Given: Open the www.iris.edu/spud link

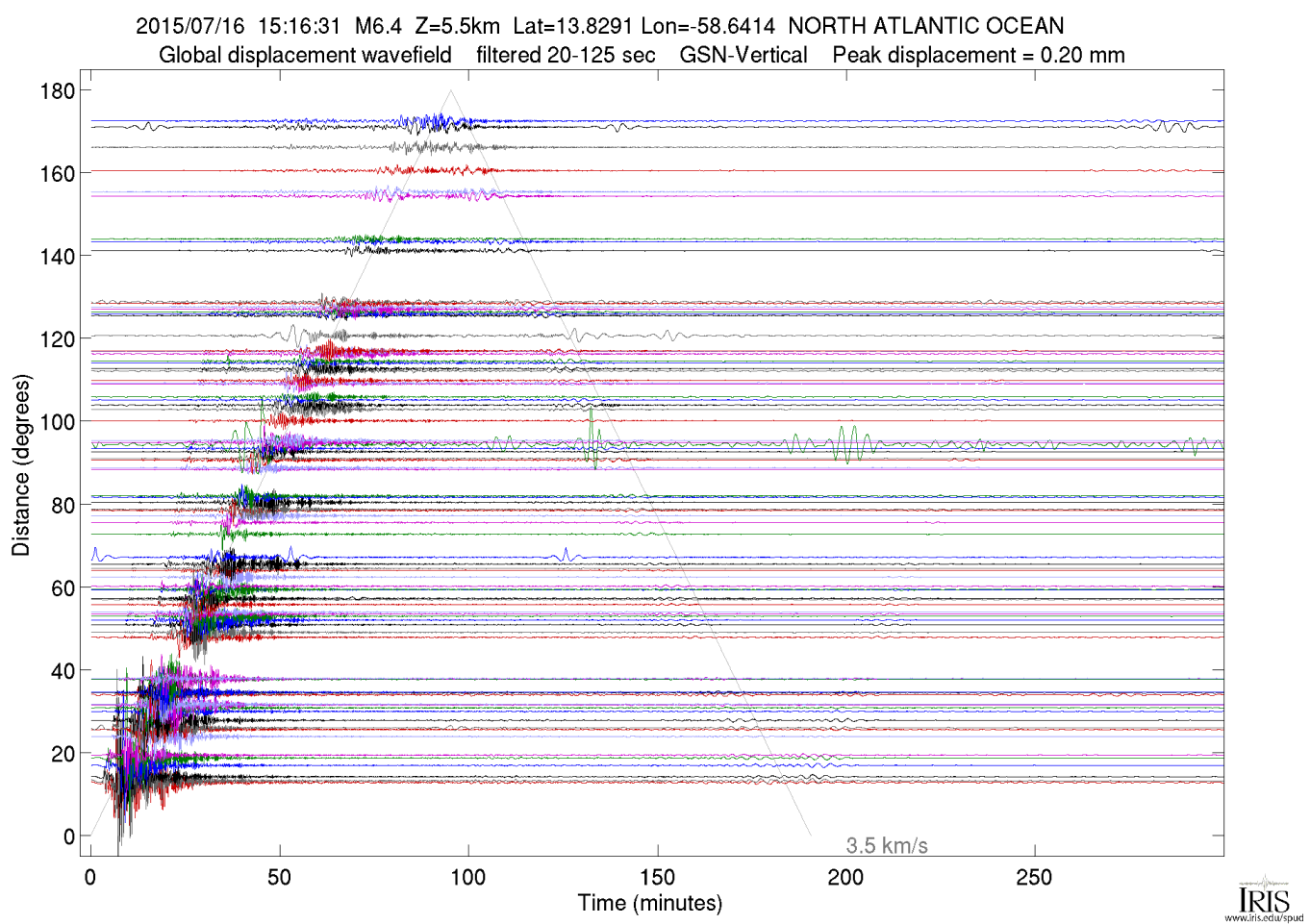Looking at the screenshot, I should point(1263,917).
